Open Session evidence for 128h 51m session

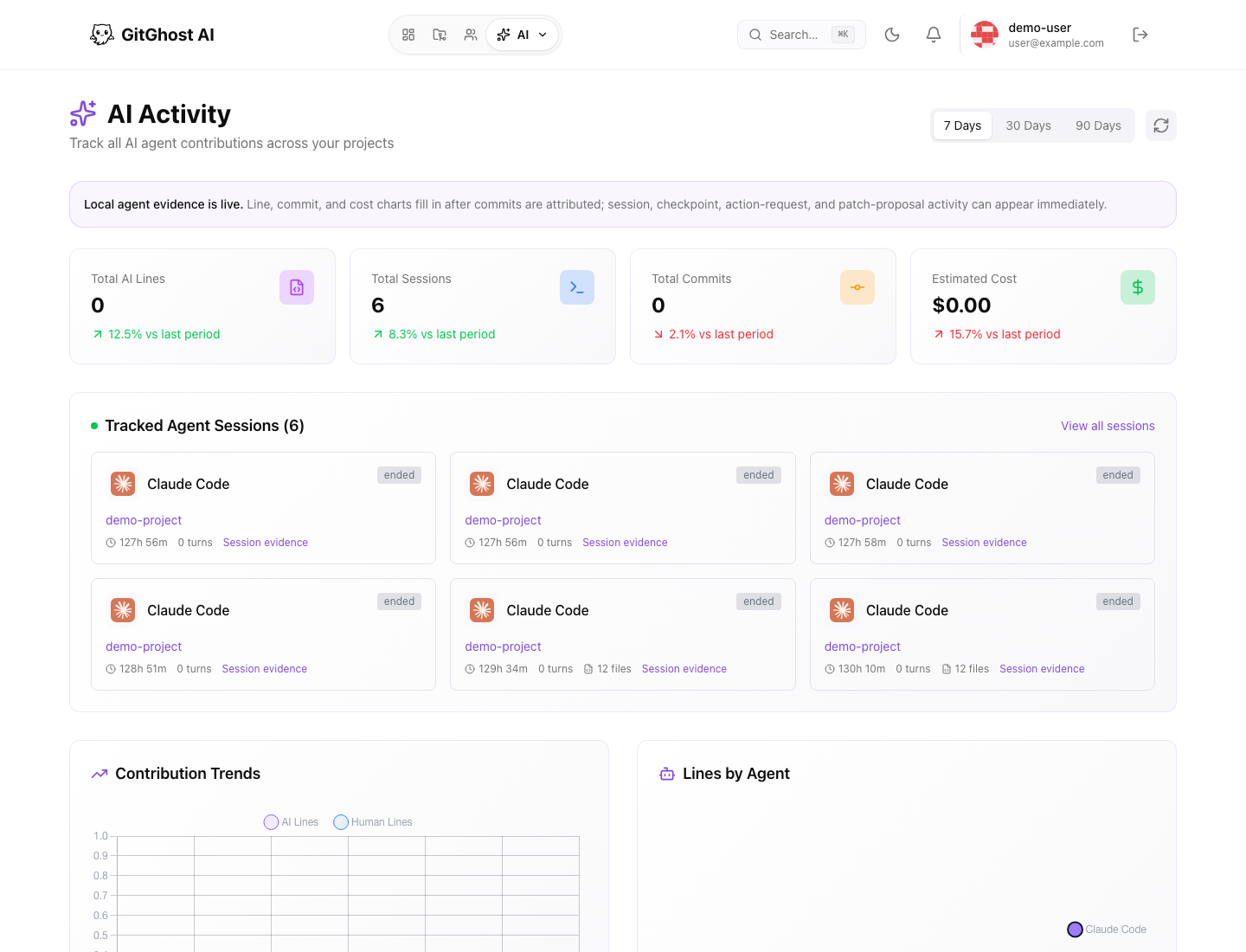[x=264, y=669]
